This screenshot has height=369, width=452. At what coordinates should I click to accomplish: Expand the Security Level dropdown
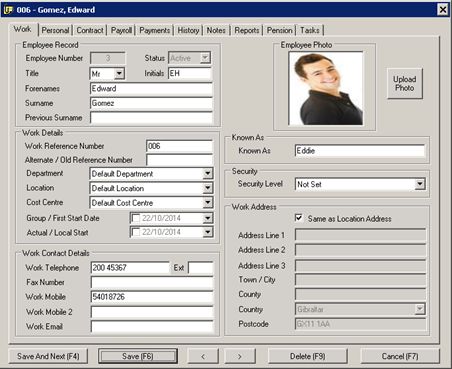click(420, 184)
